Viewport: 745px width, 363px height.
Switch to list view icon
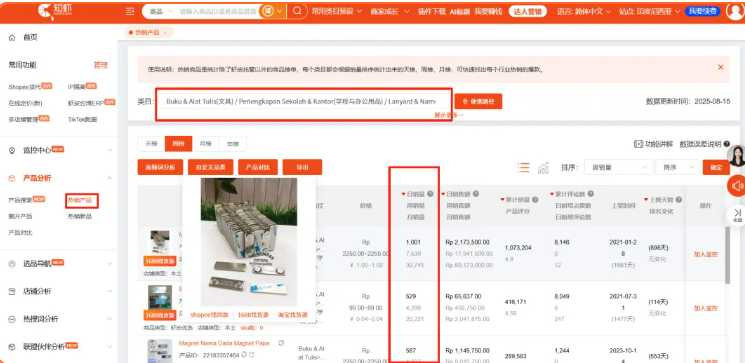(x=523, y=168)
